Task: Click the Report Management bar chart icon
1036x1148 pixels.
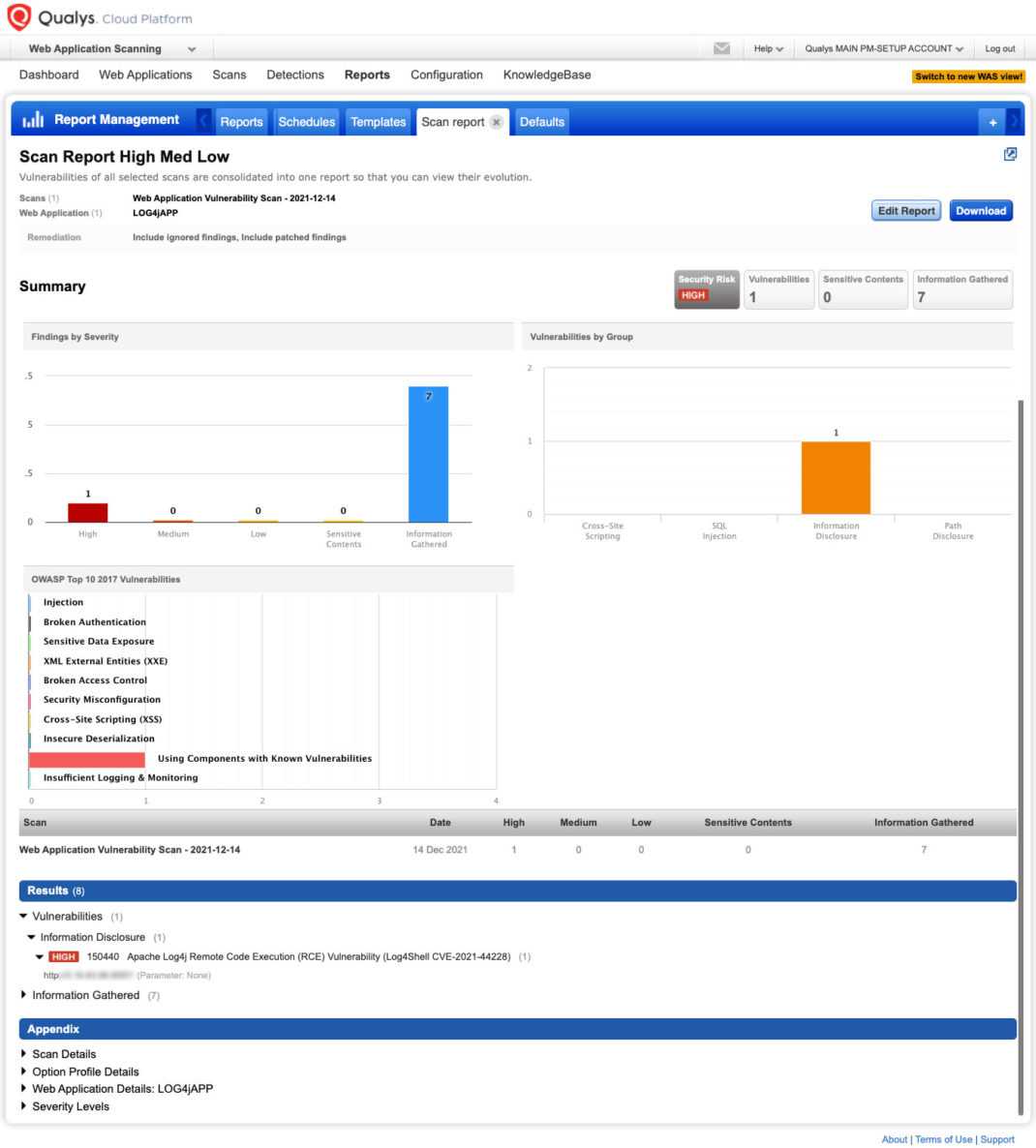Action: click(x=33, y=120)
